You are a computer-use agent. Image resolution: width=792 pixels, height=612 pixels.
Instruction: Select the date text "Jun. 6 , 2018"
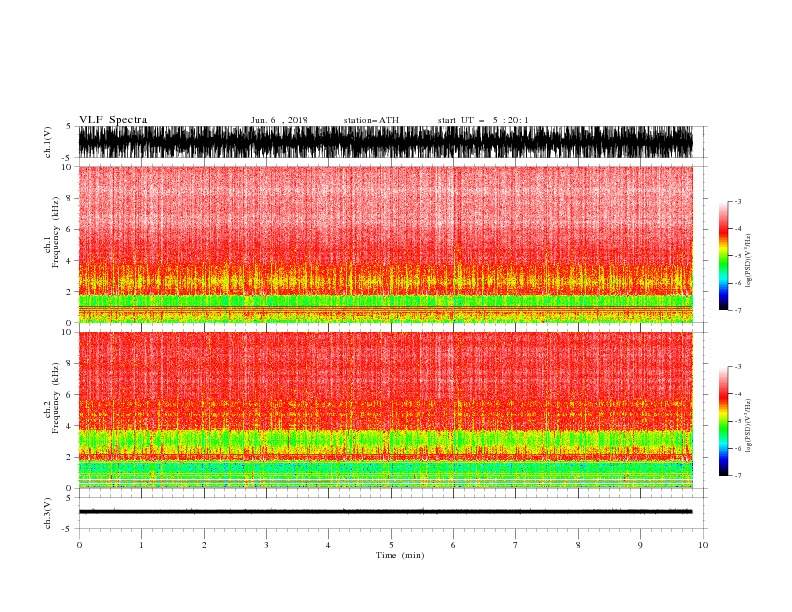click(x=279, y=120)
